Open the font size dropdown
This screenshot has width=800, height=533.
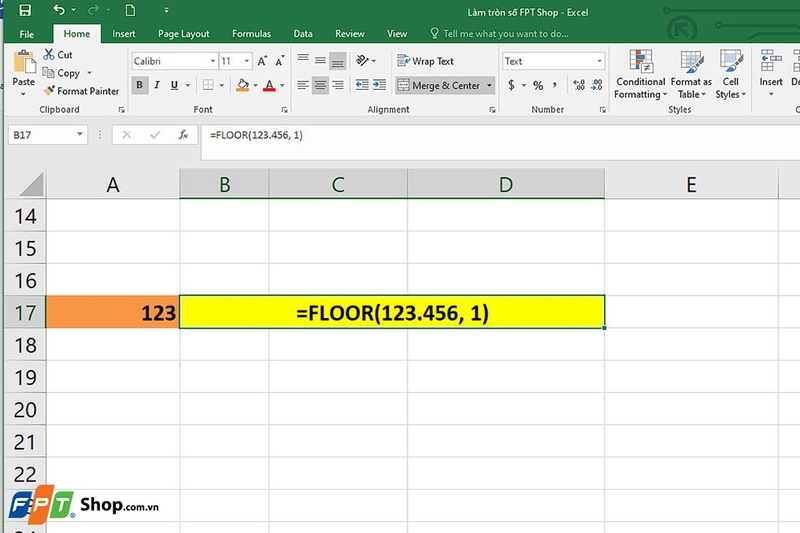(247, 61)
